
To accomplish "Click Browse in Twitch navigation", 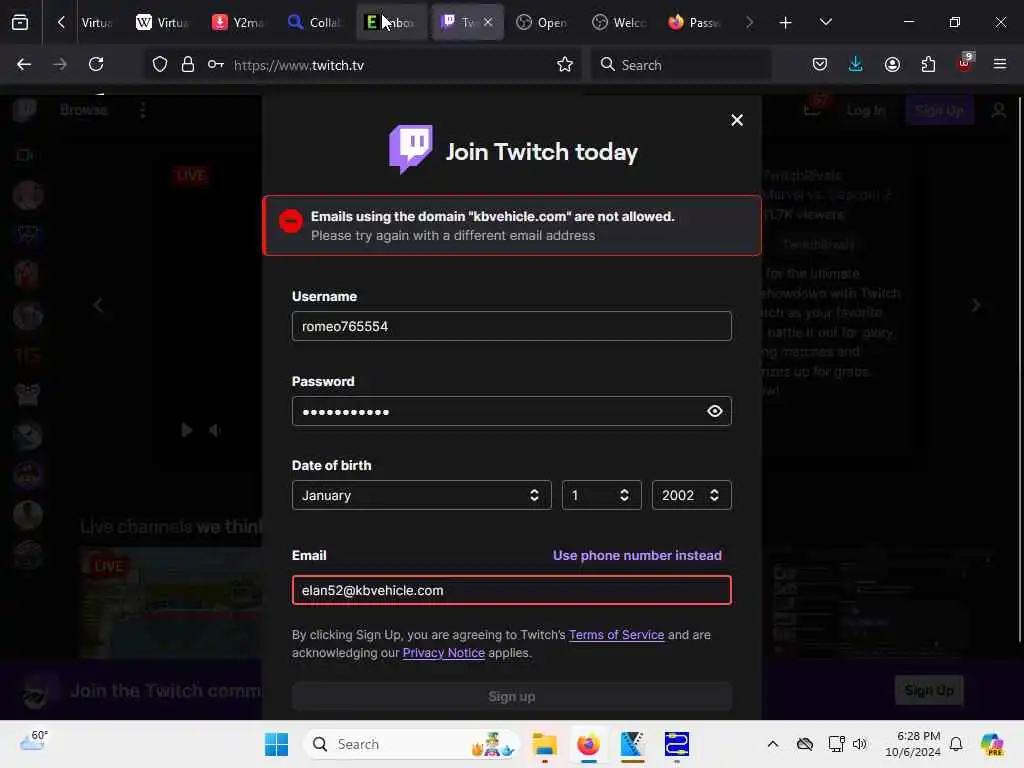I will [x=84, y=110].
